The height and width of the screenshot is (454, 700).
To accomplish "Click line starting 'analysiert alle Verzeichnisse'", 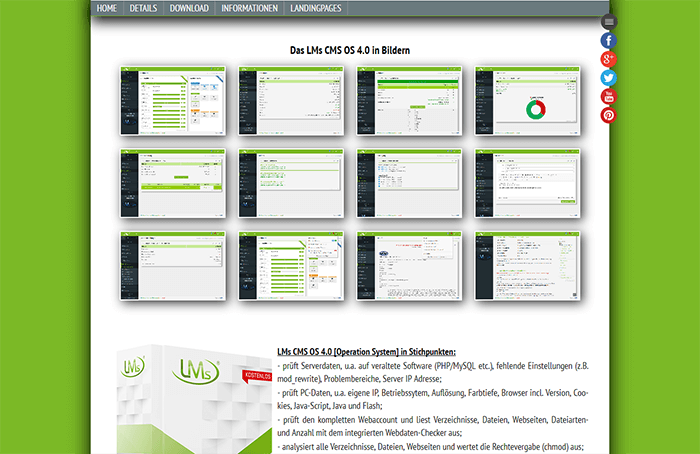I will (x=430, y=447).
